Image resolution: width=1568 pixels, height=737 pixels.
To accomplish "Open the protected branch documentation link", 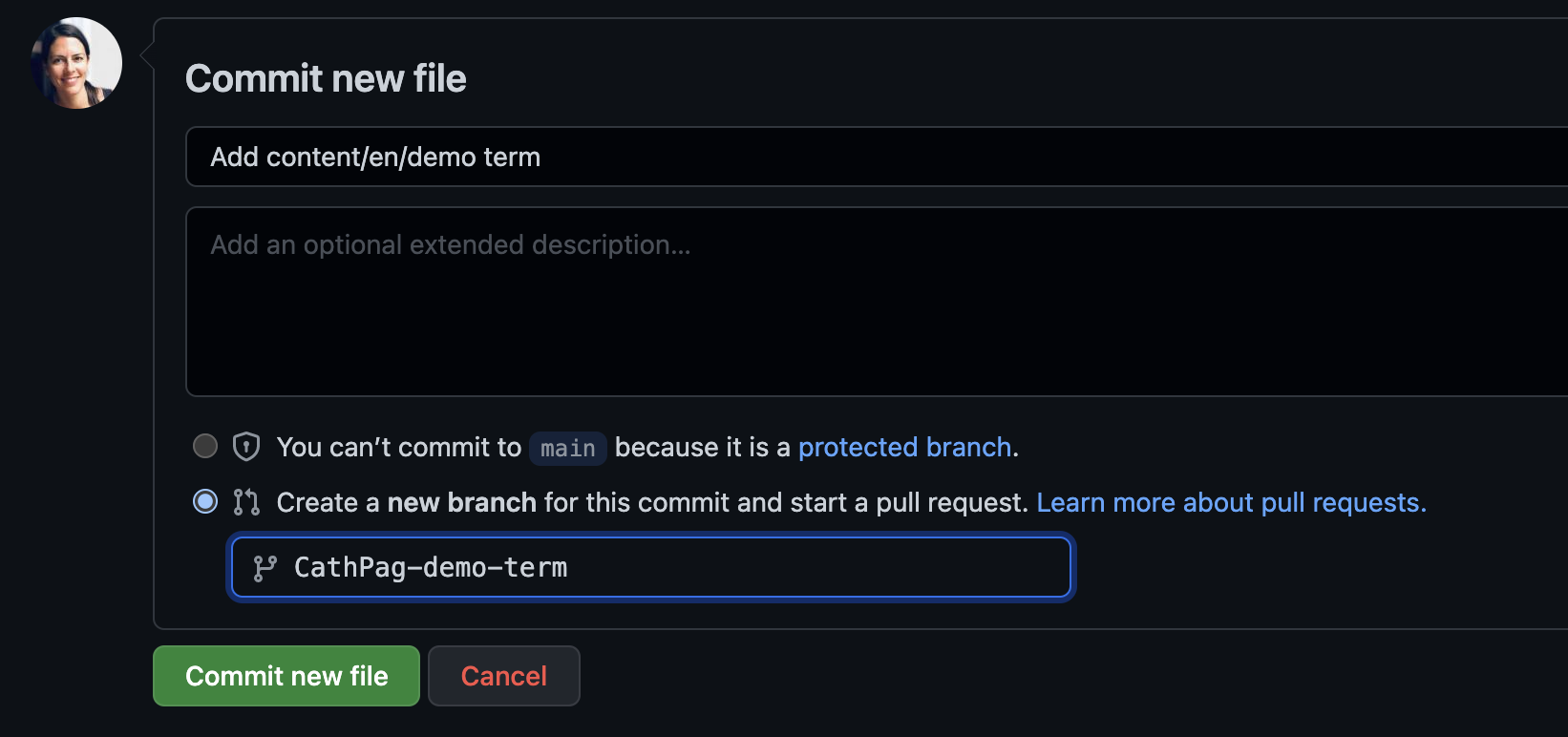I will (904, 447).
